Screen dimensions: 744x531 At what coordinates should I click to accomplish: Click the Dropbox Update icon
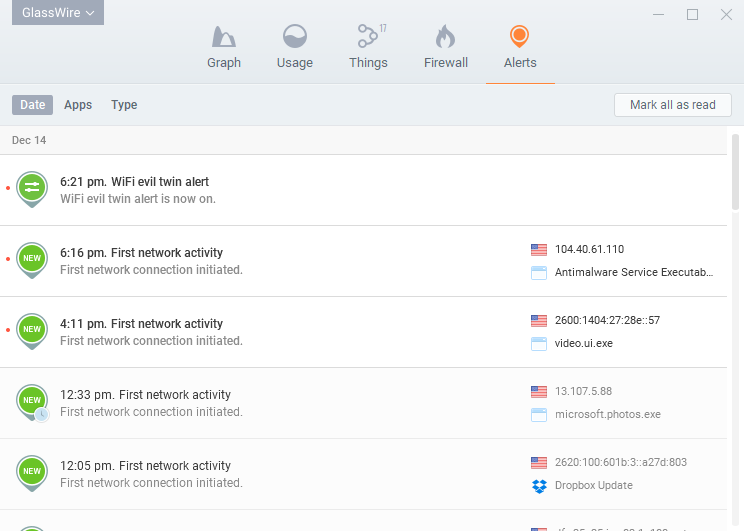pyautogui.click(x=539, y=486)
